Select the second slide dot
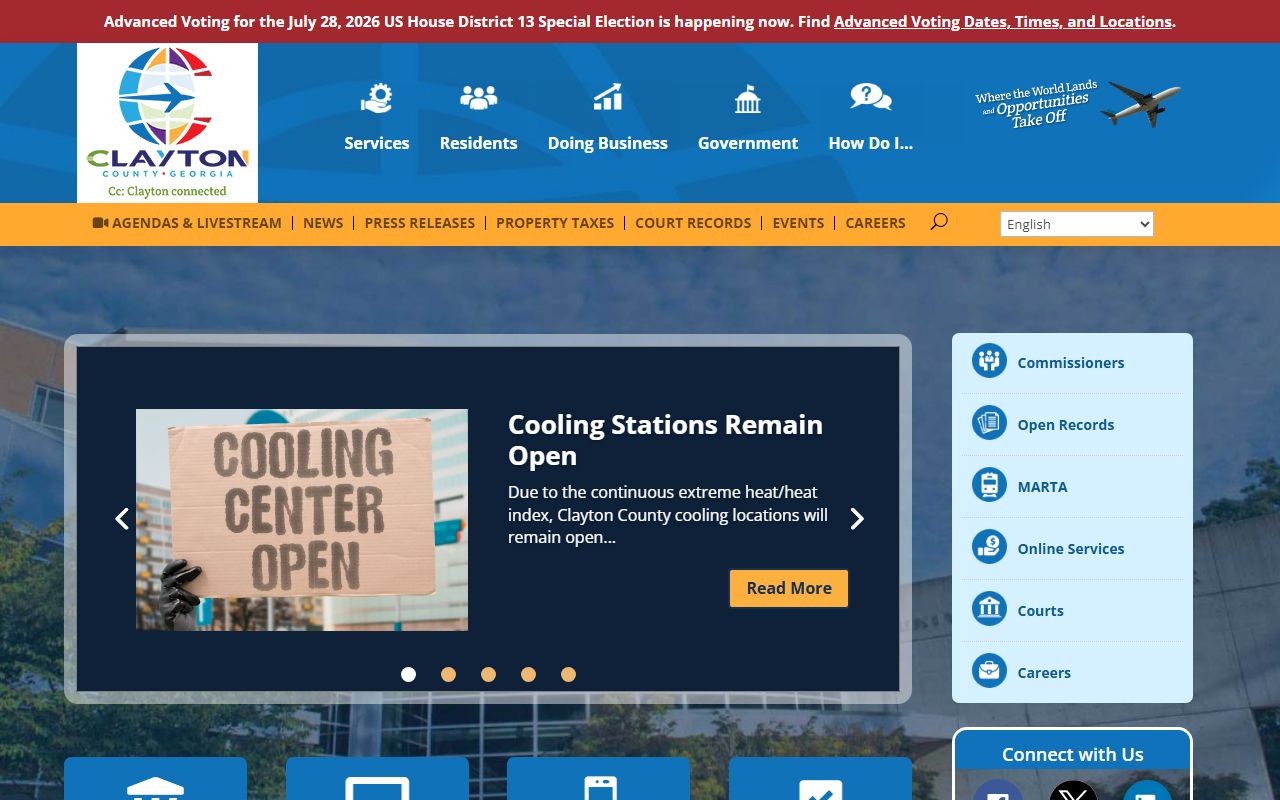The height and width of the screenshot is (800, 1280). [x=448, y=674]
